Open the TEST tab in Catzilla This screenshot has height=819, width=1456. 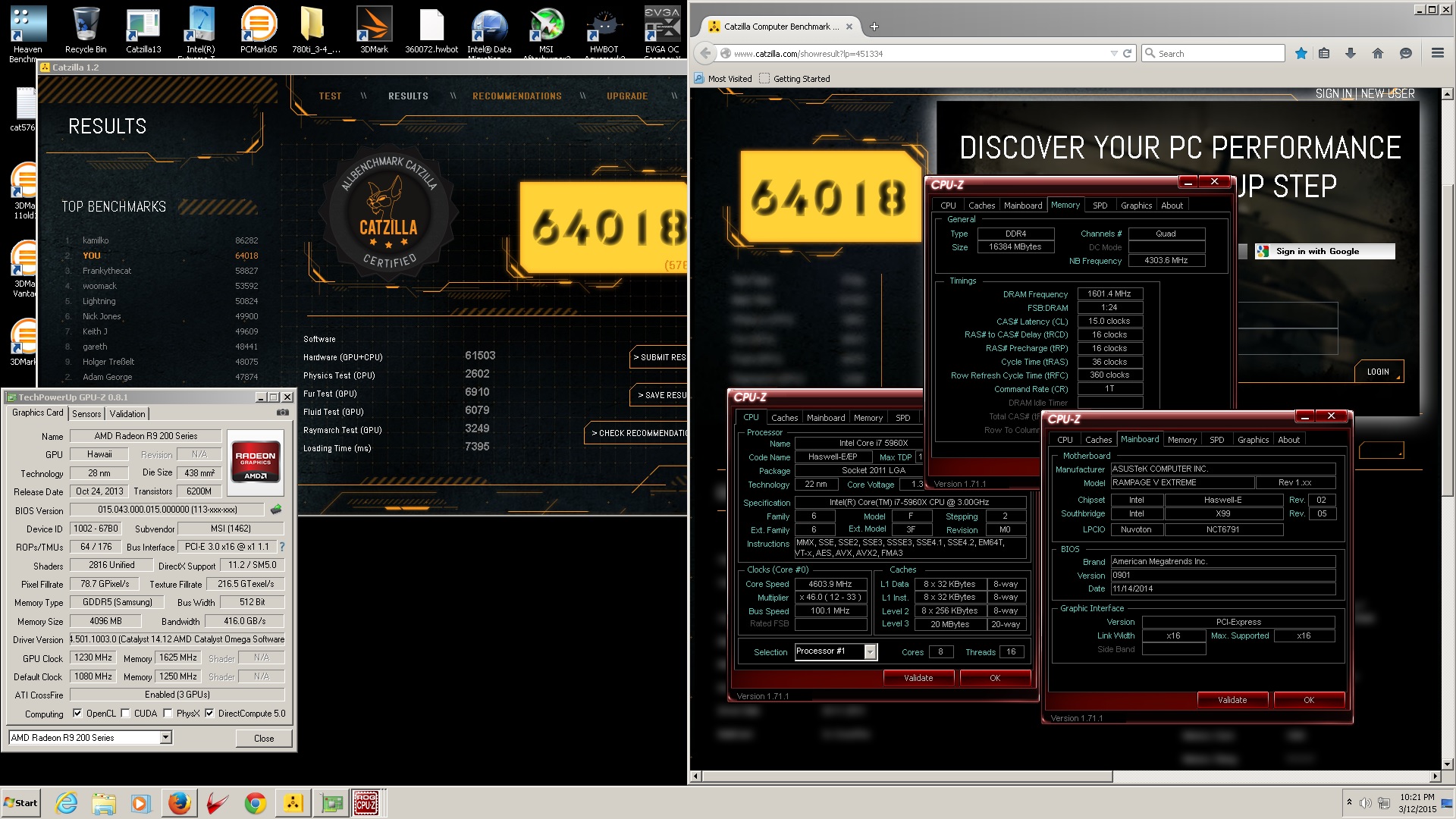[330, 96]
